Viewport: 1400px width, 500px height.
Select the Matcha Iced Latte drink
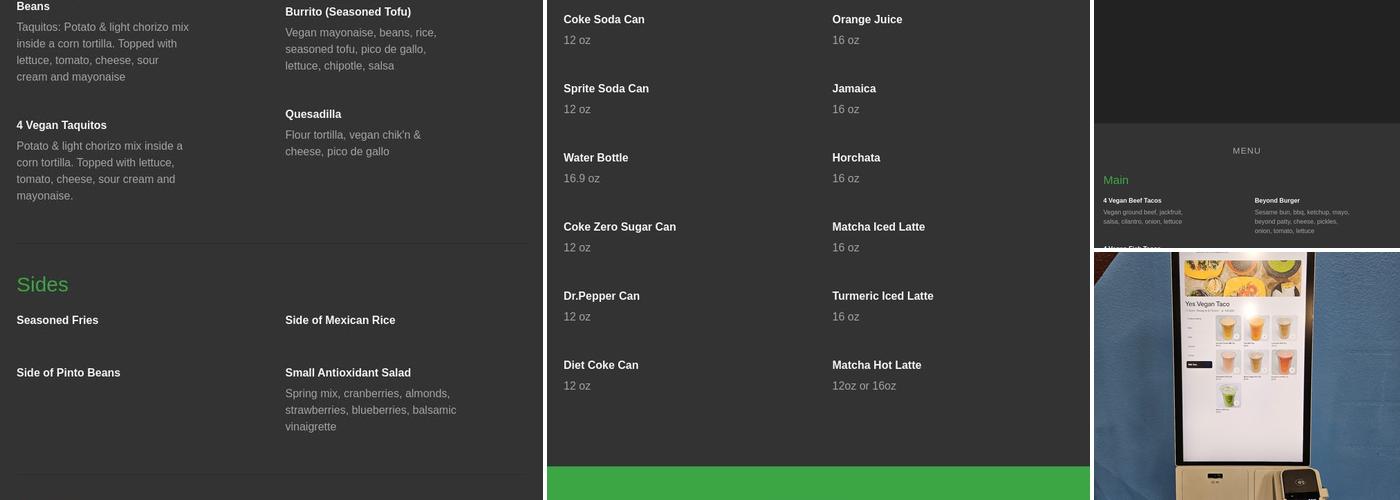pyautogui.click(x=878, y=227)
